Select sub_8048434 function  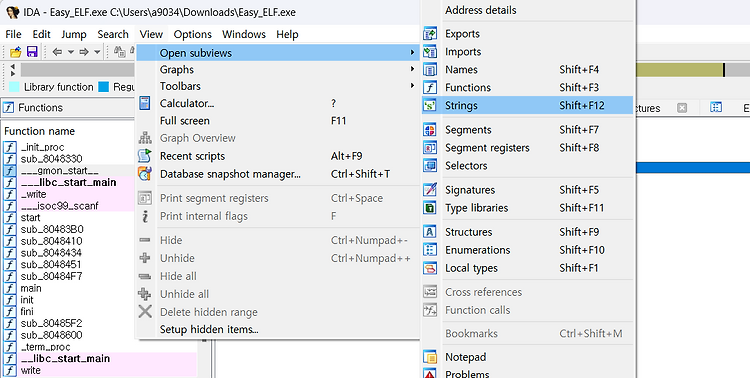(x=51, y=253)
